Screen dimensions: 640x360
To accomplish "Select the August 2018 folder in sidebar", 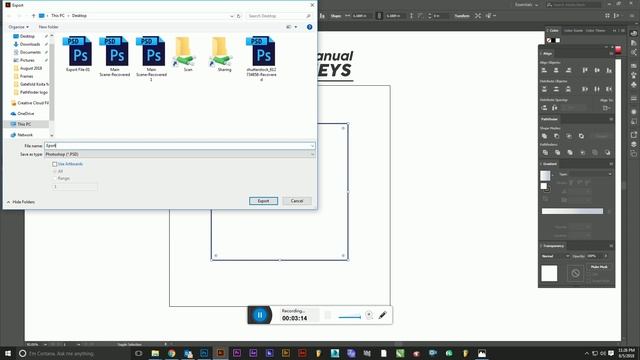I will (31, 68).
